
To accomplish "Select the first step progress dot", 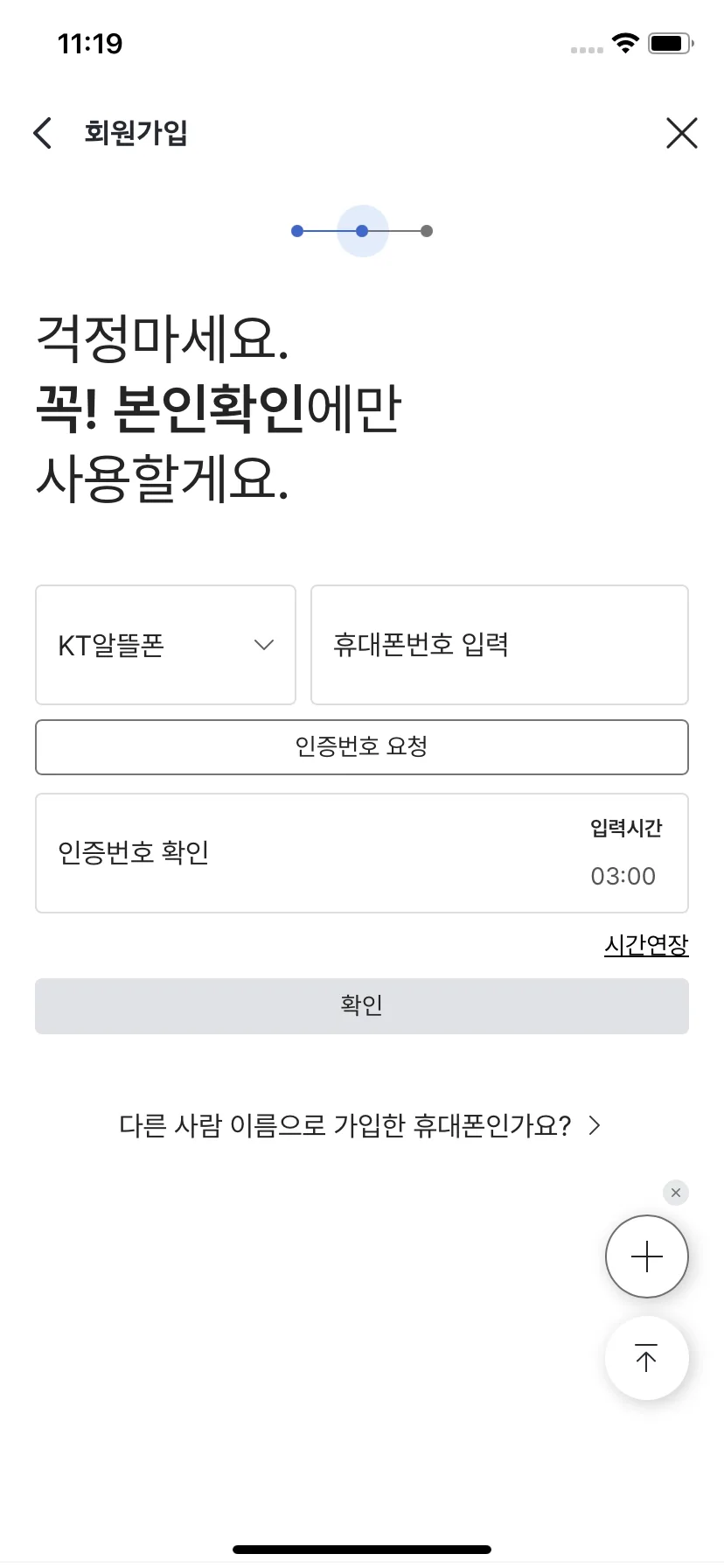I will click(x=297, y=231).
